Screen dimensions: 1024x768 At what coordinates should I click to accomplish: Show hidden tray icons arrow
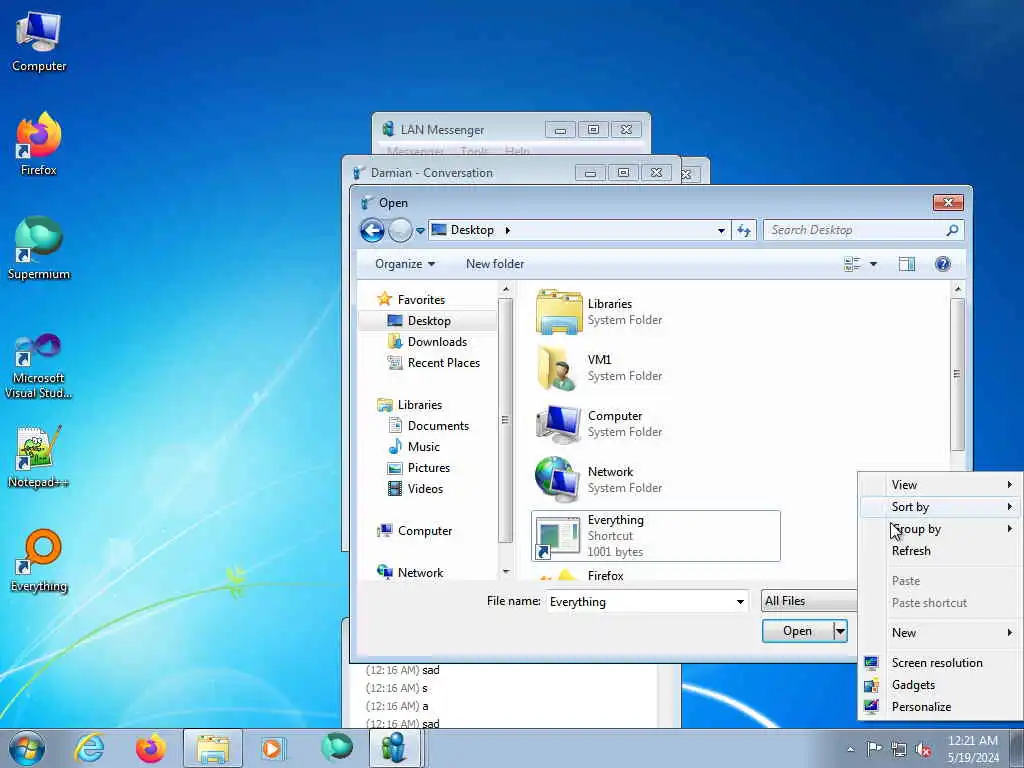coord(850,749)
